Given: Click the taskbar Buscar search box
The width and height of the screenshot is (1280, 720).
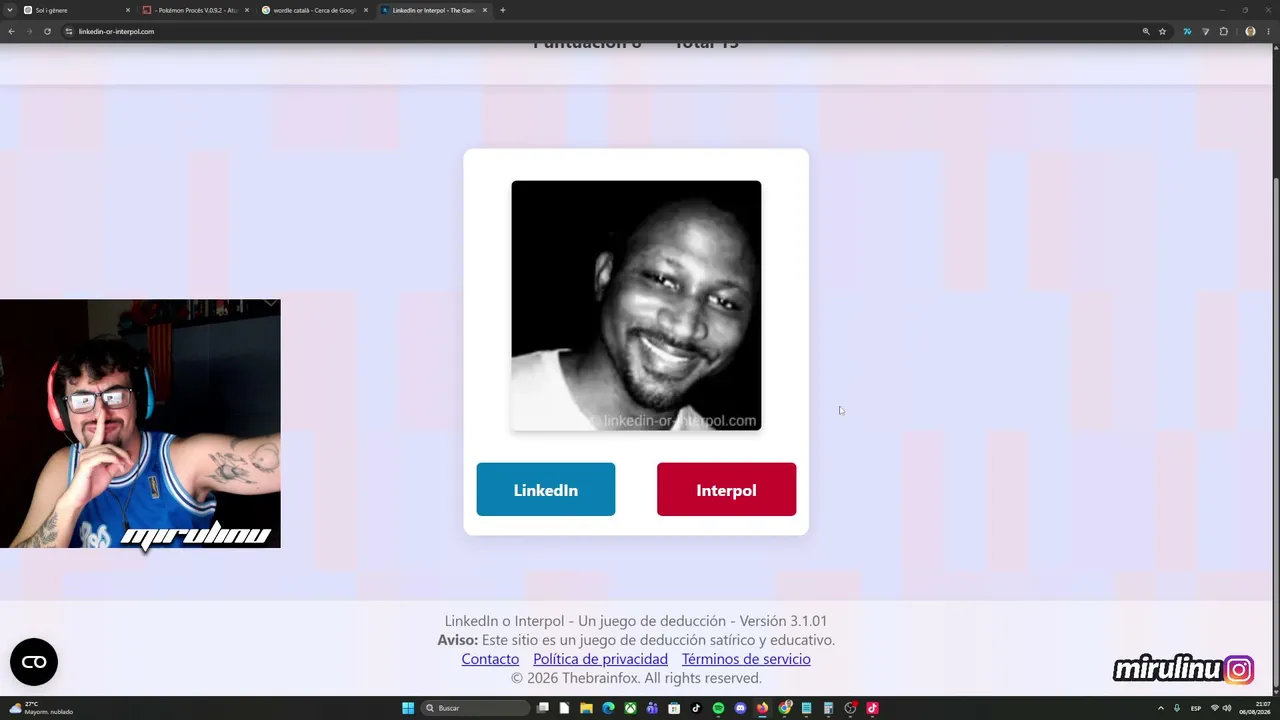Looking at the screenshot, I should 476,708.
